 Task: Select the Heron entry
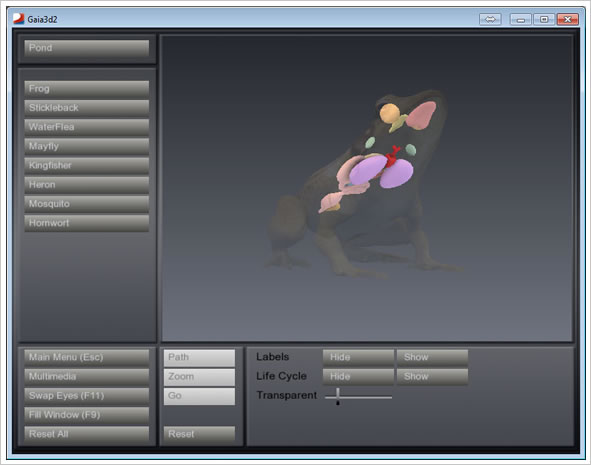pyautogui.click(x=87, y=185)
